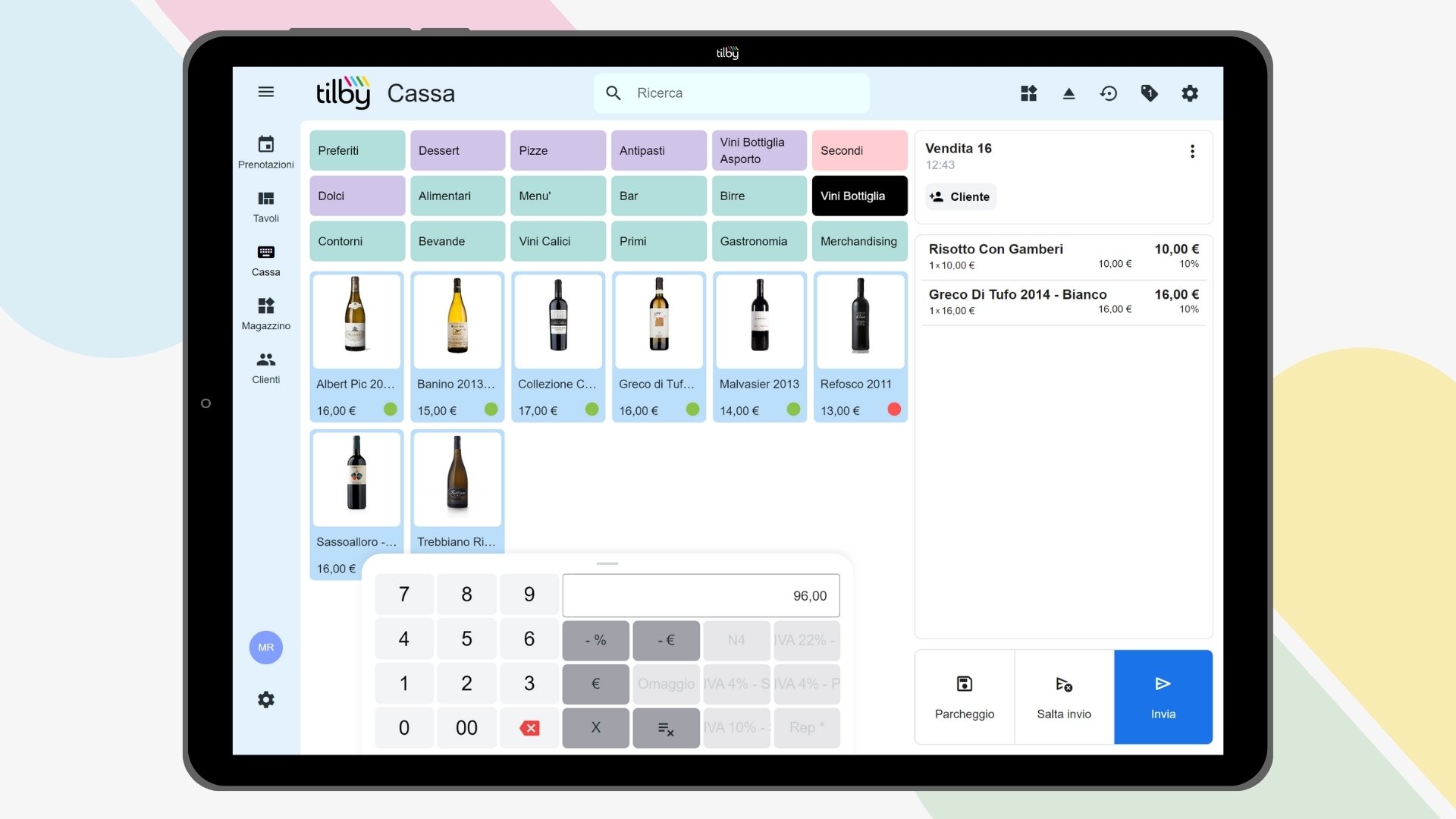Open the sales history icon
Image resolution: width=1456 pixels, height=819 pixels.
pos(1109,93)
